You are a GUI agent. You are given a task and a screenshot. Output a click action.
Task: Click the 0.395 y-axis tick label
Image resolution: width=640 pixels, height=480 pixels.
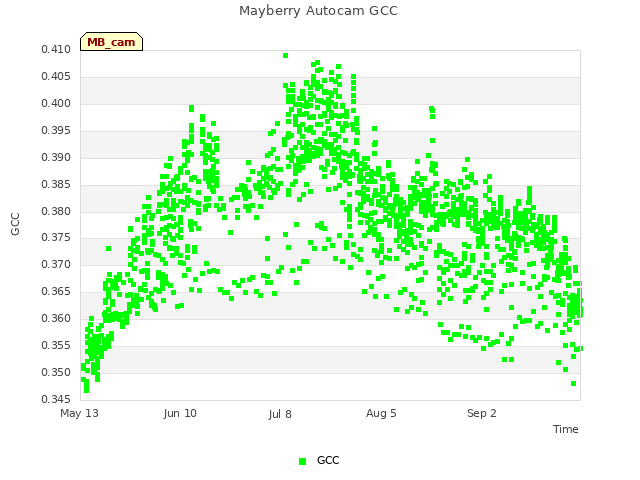pos(56,130)
